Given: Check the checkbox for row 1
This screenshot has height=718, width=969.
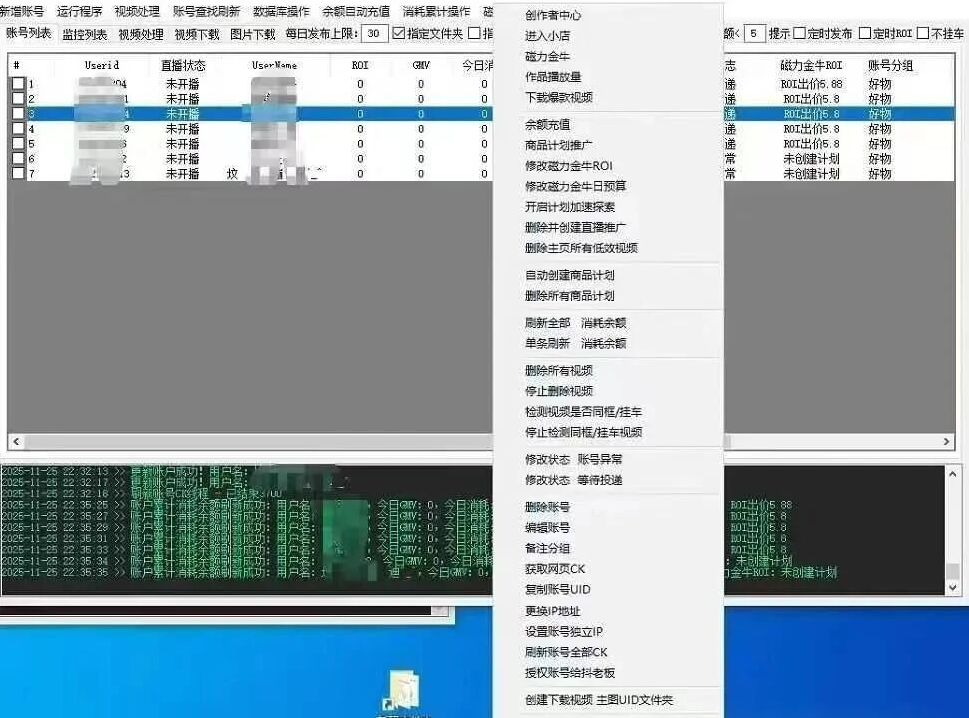Looking at the screenshot, I should pyautogui.click(x=19, y=83).
